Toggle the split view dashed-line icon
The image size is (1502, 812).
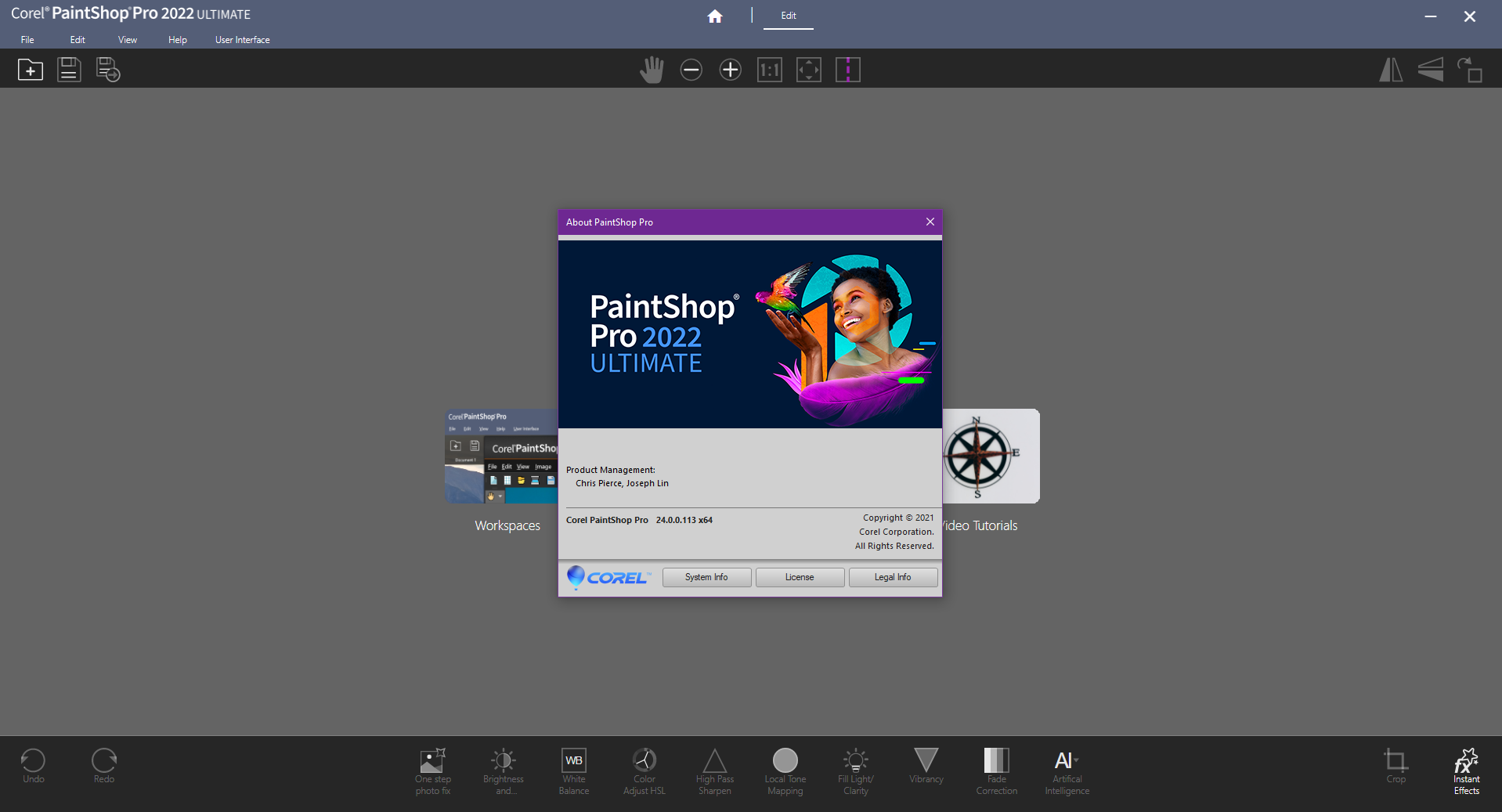pos(848,70)
